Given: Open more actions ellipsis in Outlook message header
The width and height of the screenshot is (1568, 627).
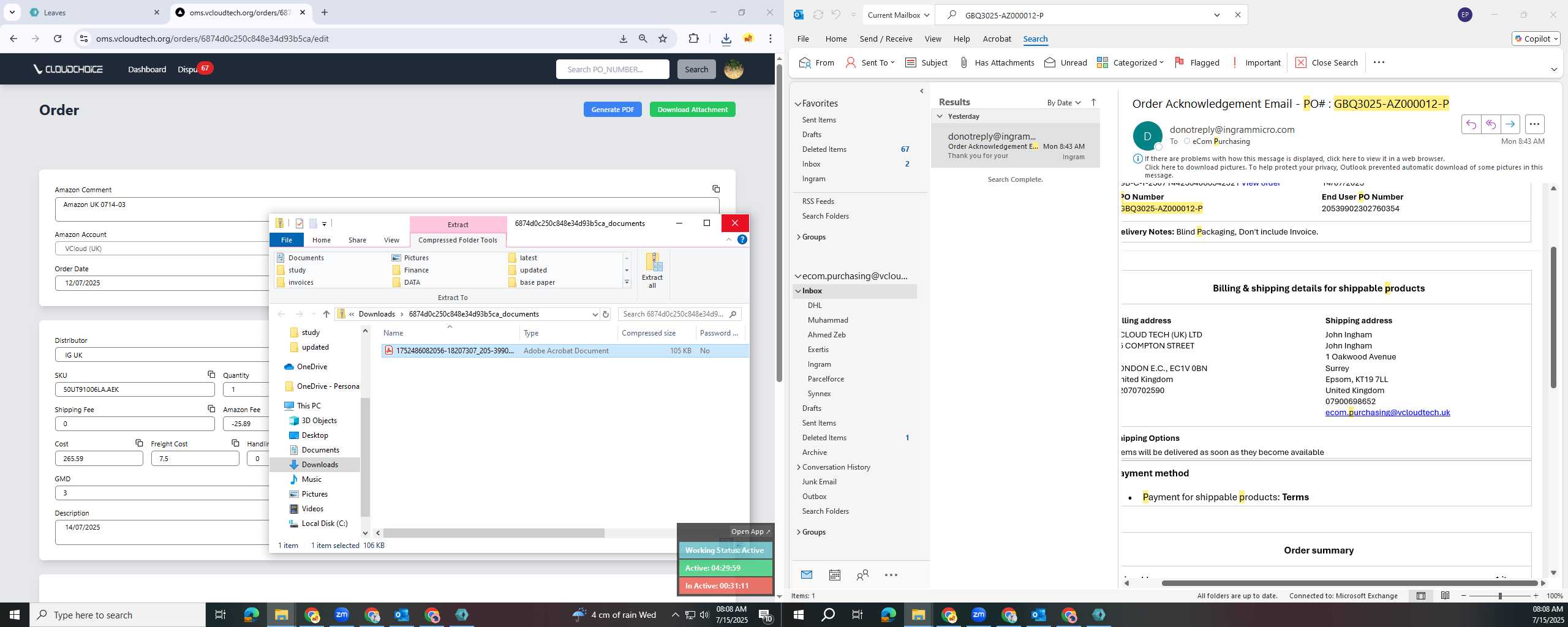Looking at the screenshot, I should tap(1534, 124).
